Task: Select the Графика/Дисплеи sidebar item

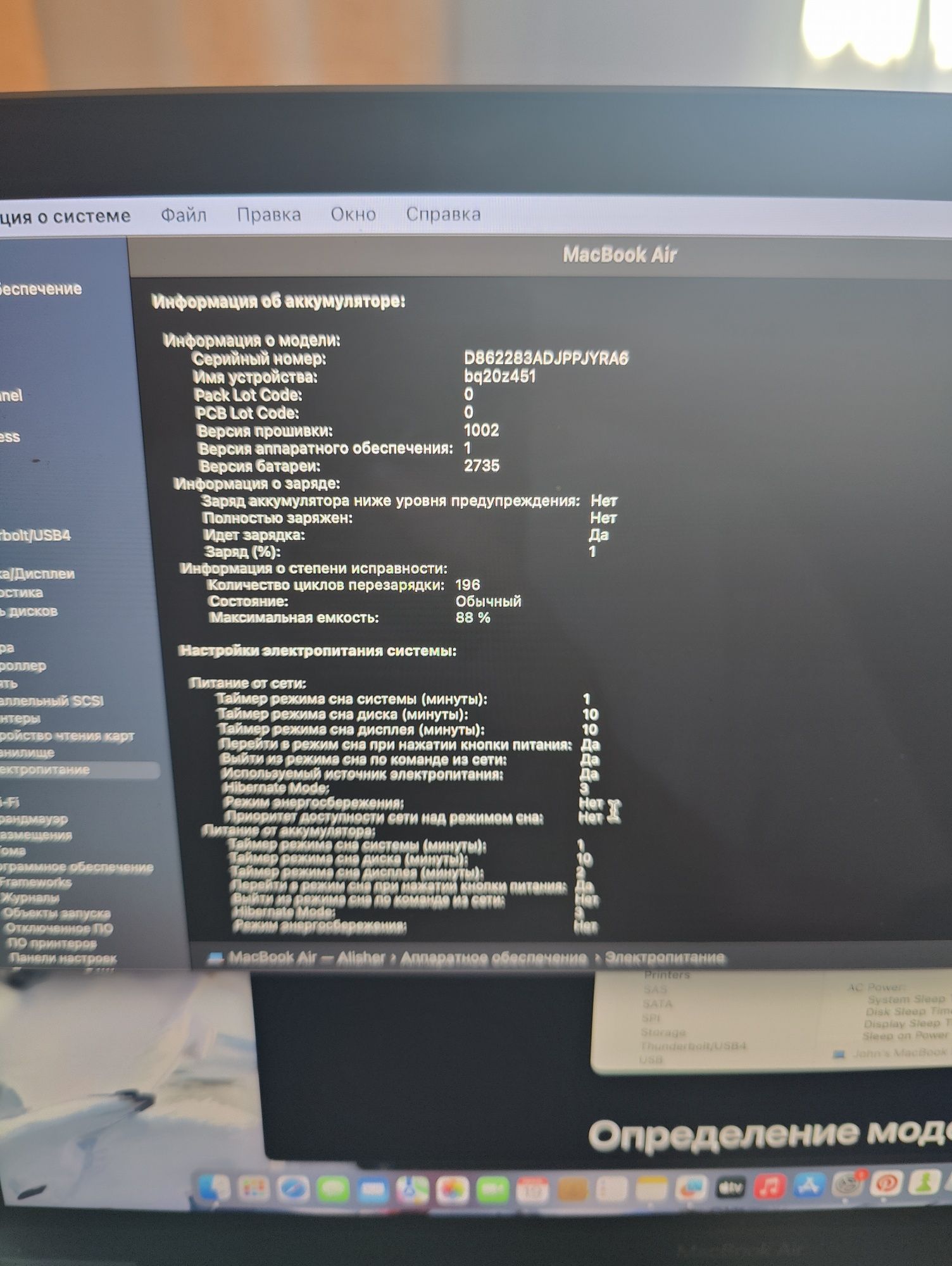Action: tap(37, 573)
